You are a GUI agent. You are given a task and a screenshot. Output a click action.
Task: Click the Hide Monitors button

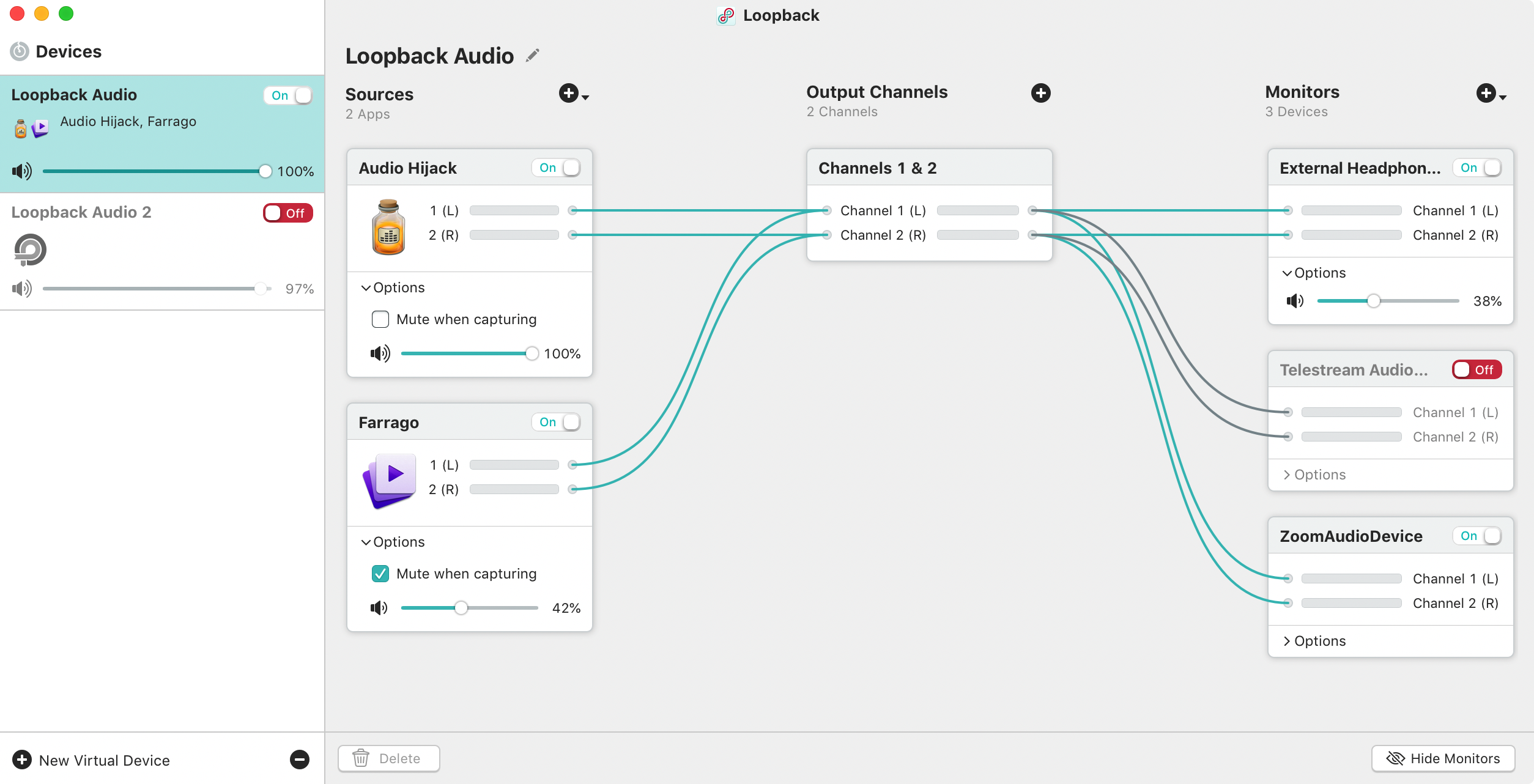1443,758
